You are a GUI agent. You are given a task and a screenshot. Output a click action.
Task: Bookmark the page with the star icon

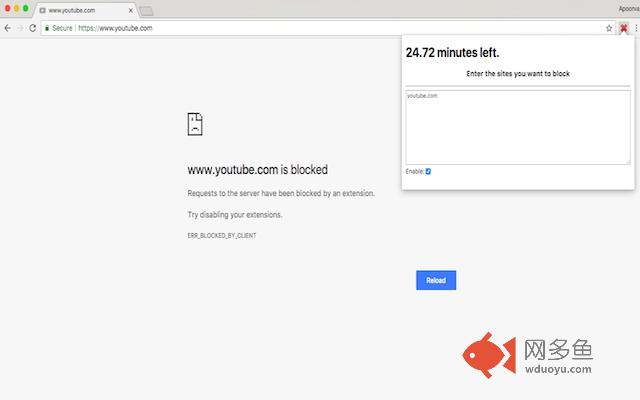pyautogui.click(x=609, y=28)
